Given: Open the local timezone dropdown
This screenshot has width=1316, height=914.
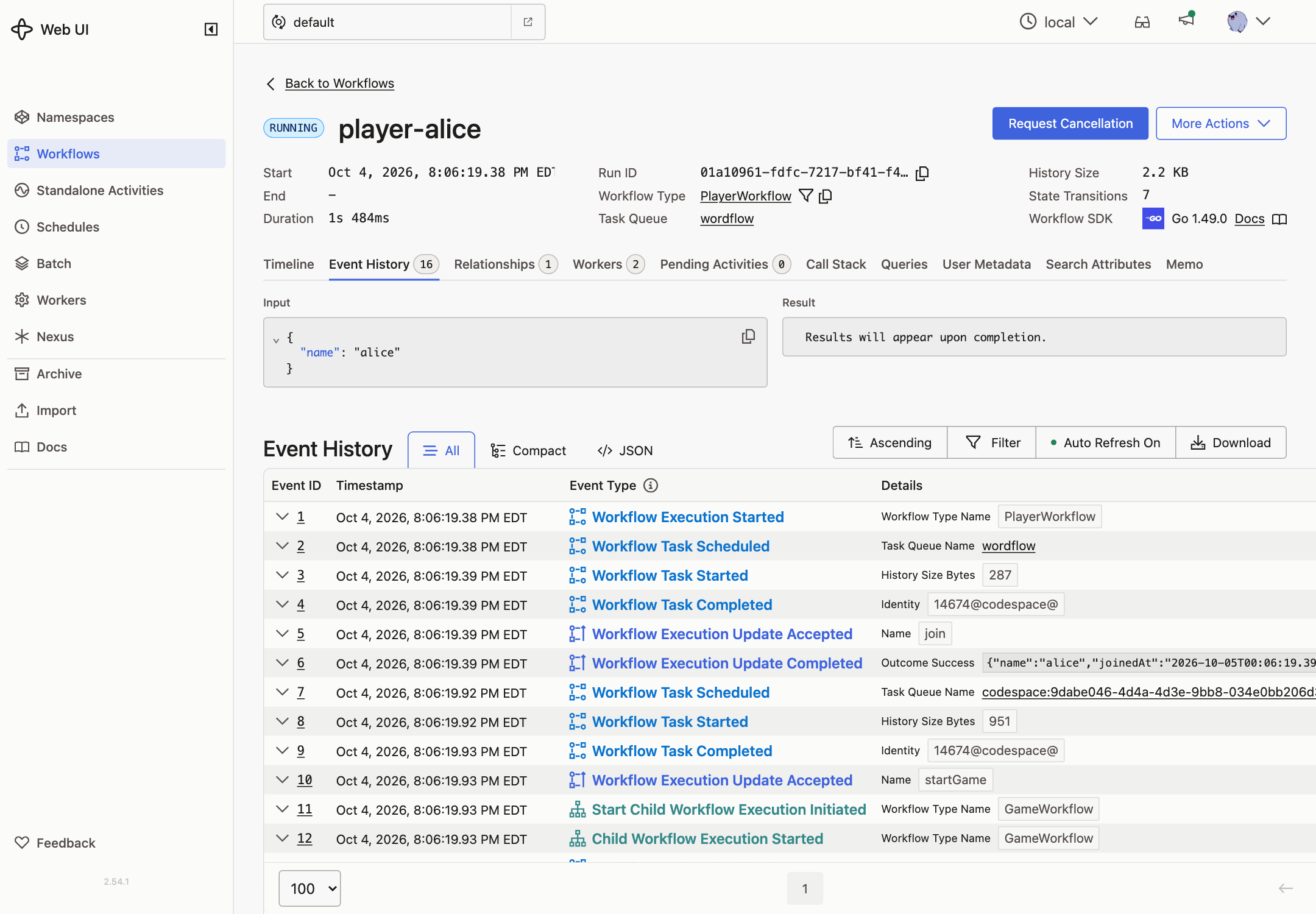Looking at the screenshot, I should point(1059,22).
